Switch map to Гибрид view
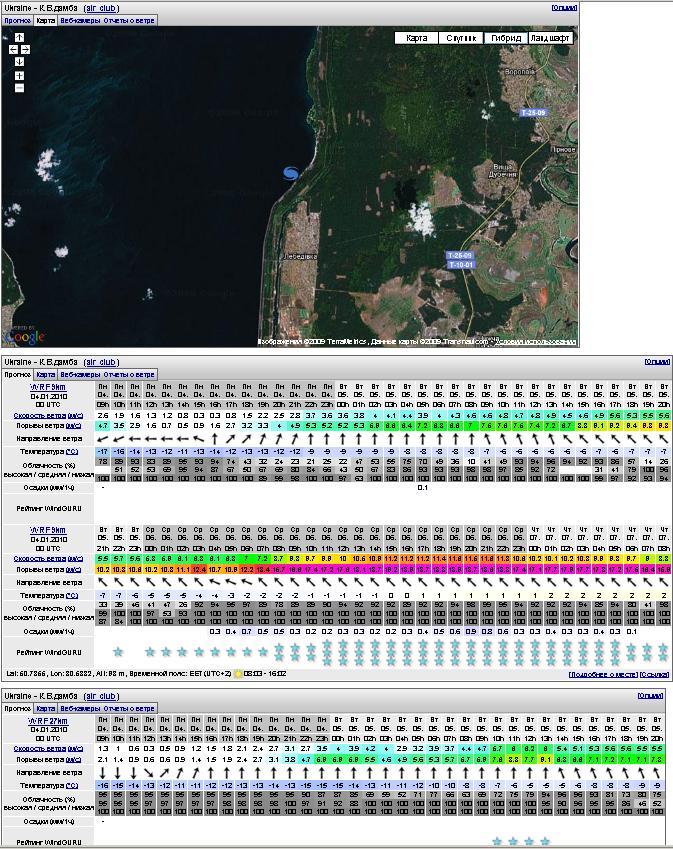673x849 pixels. tap(505, 38)
